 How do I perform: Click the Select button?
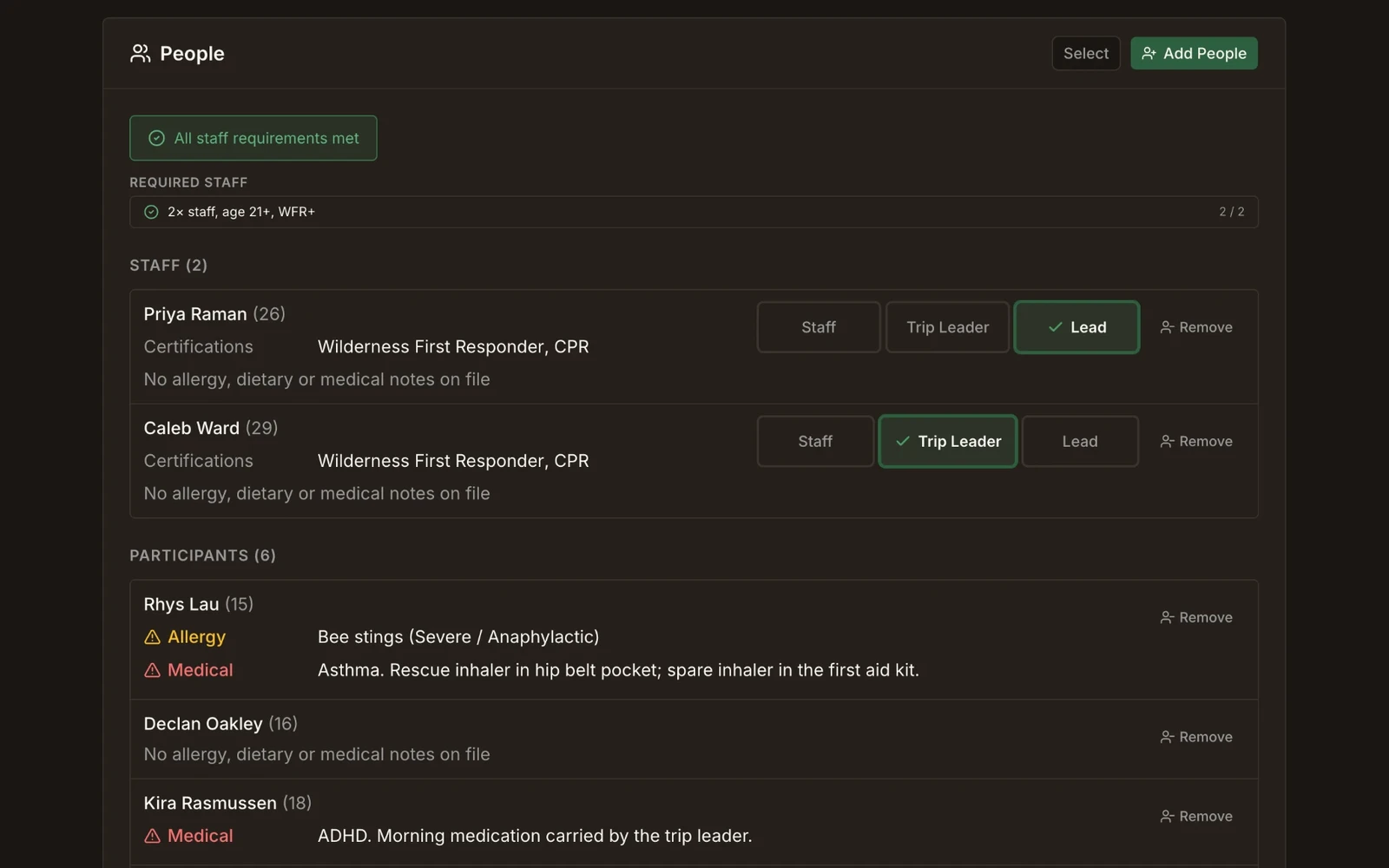click(x=1086, y=54)
